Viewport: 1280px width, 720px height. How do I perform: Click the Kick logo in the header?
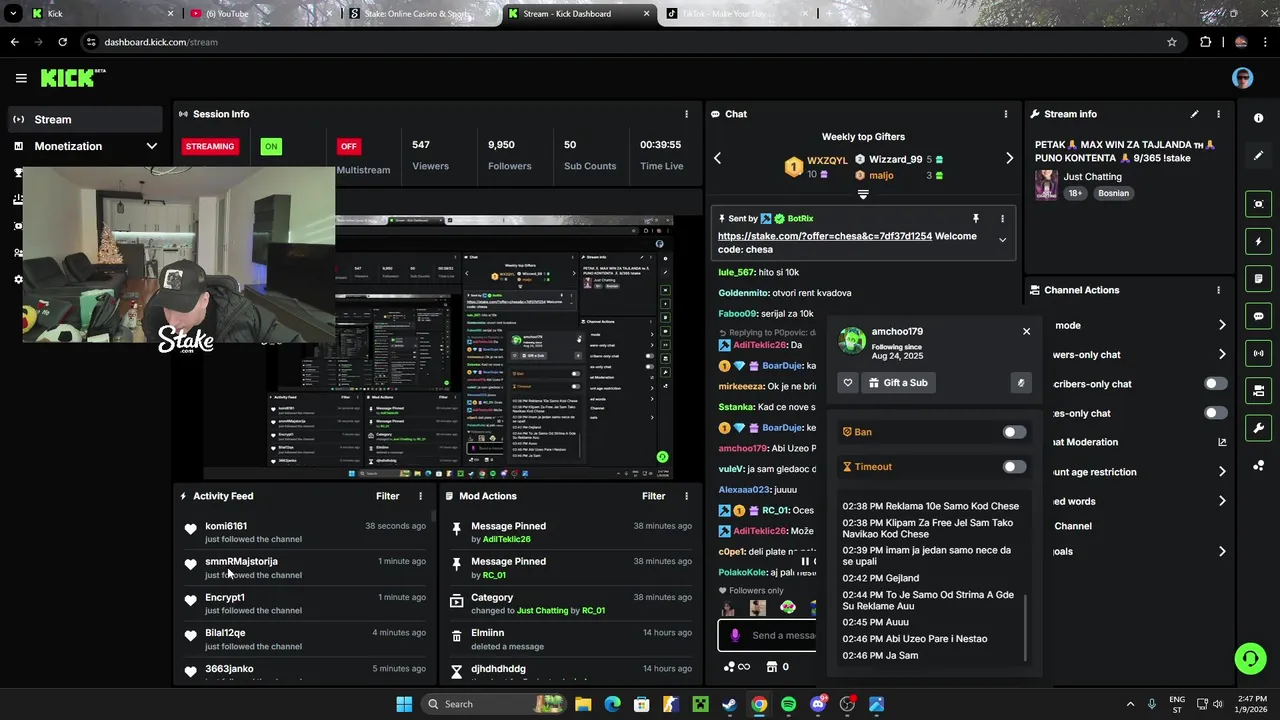(72, 78)
